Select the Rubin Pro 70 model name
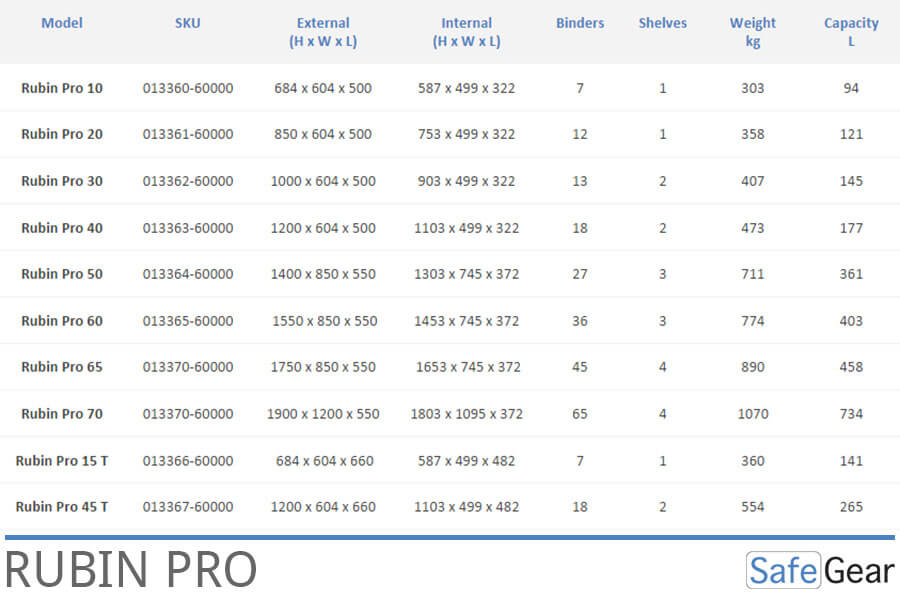The width and height of the screenshot is (900, 601). [x=62, y=414]
